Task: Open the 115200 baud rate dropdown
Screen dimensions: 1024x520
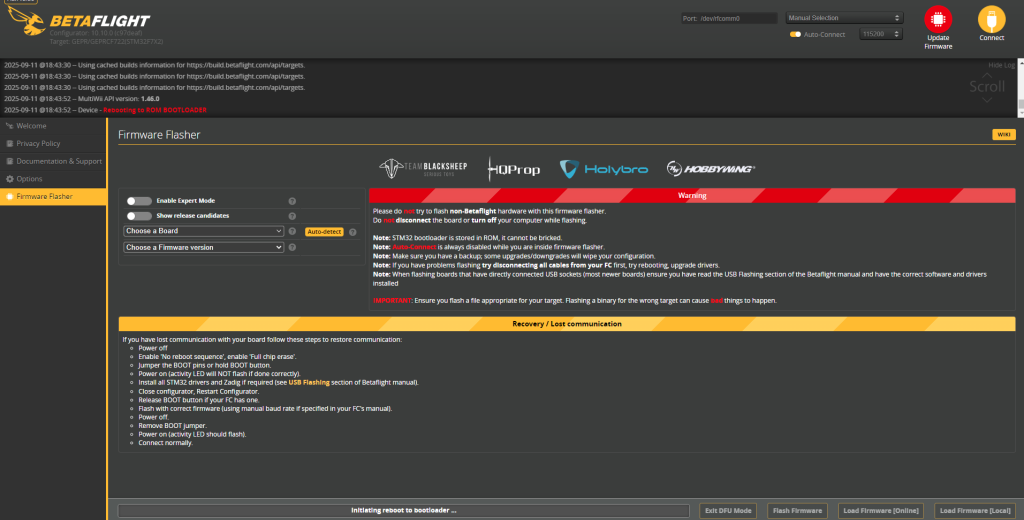Action: coord(880,34)
